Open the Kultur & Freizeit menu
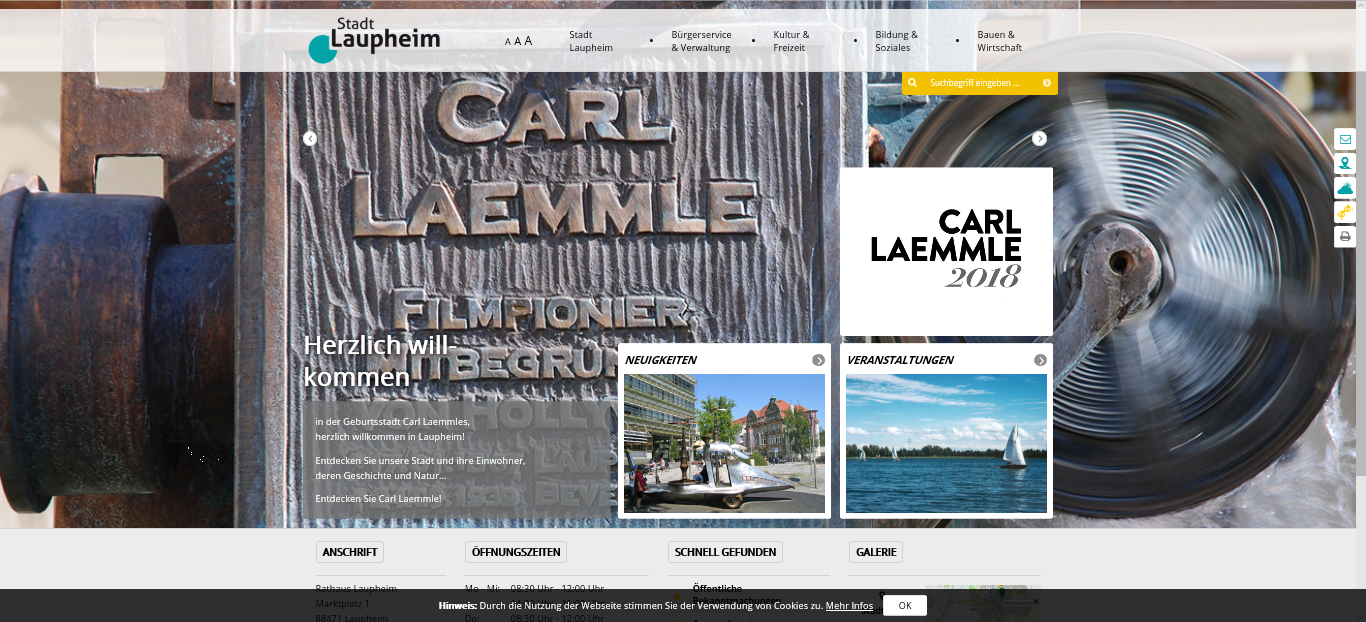This screenshot has width=1366, height=622. click(791, 41)
